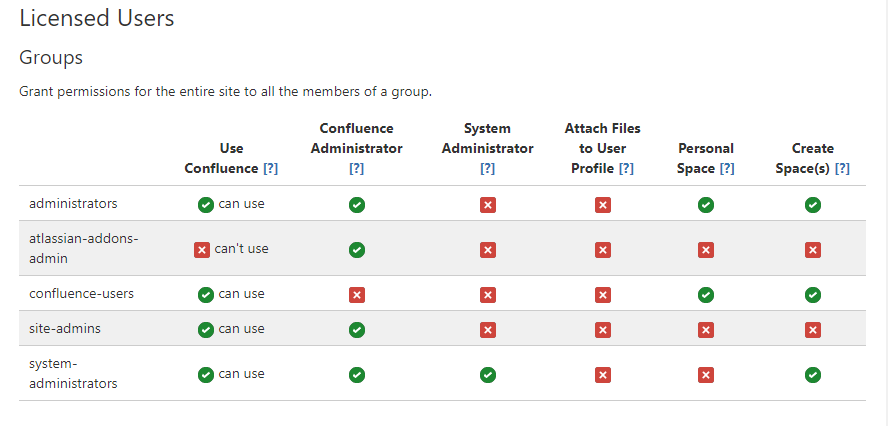Click system-administrators Use Confluence green check

tap(206, 375)
